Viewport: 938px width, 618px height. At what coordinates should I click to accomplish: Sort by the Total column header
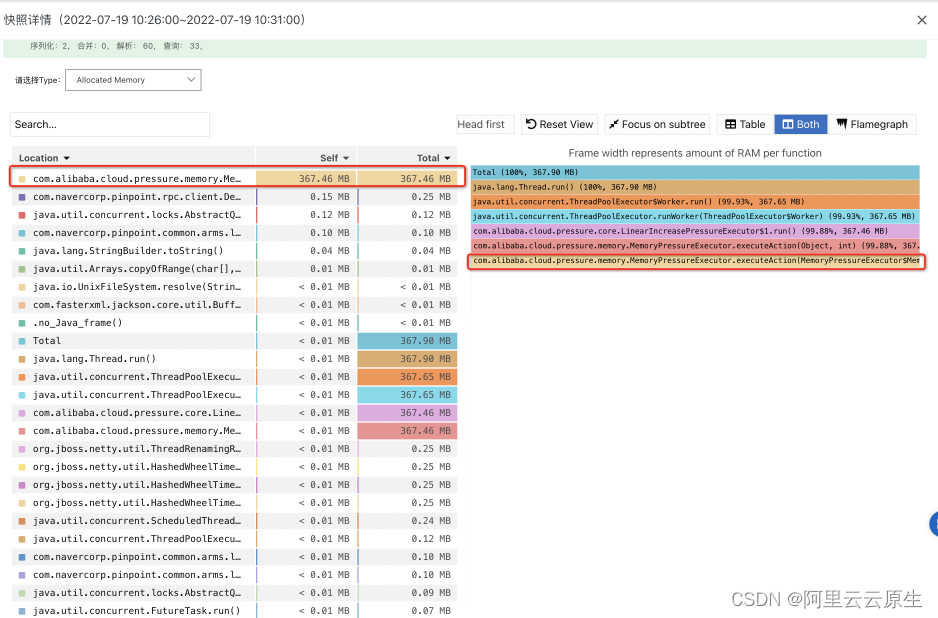click(x=433, y=158)
